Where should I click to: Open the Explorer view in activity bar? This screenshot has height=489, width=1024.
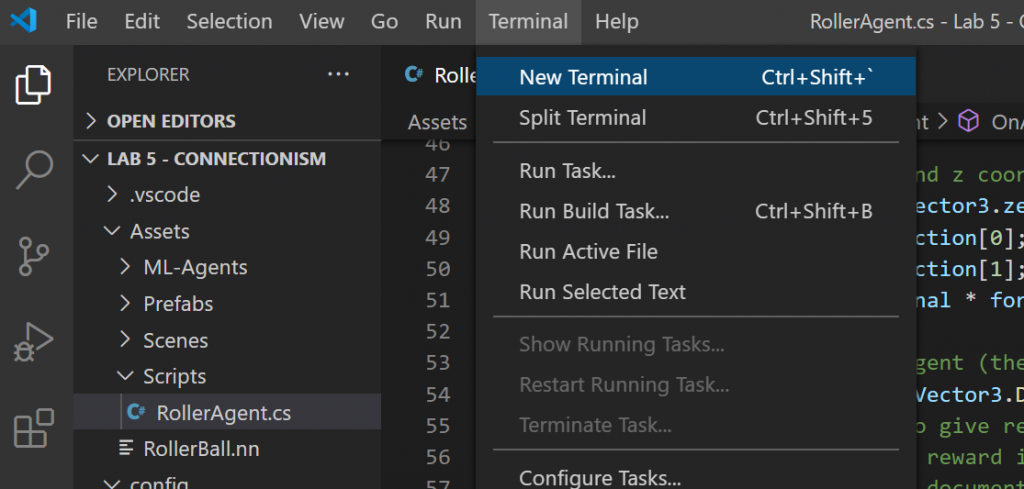33,84
